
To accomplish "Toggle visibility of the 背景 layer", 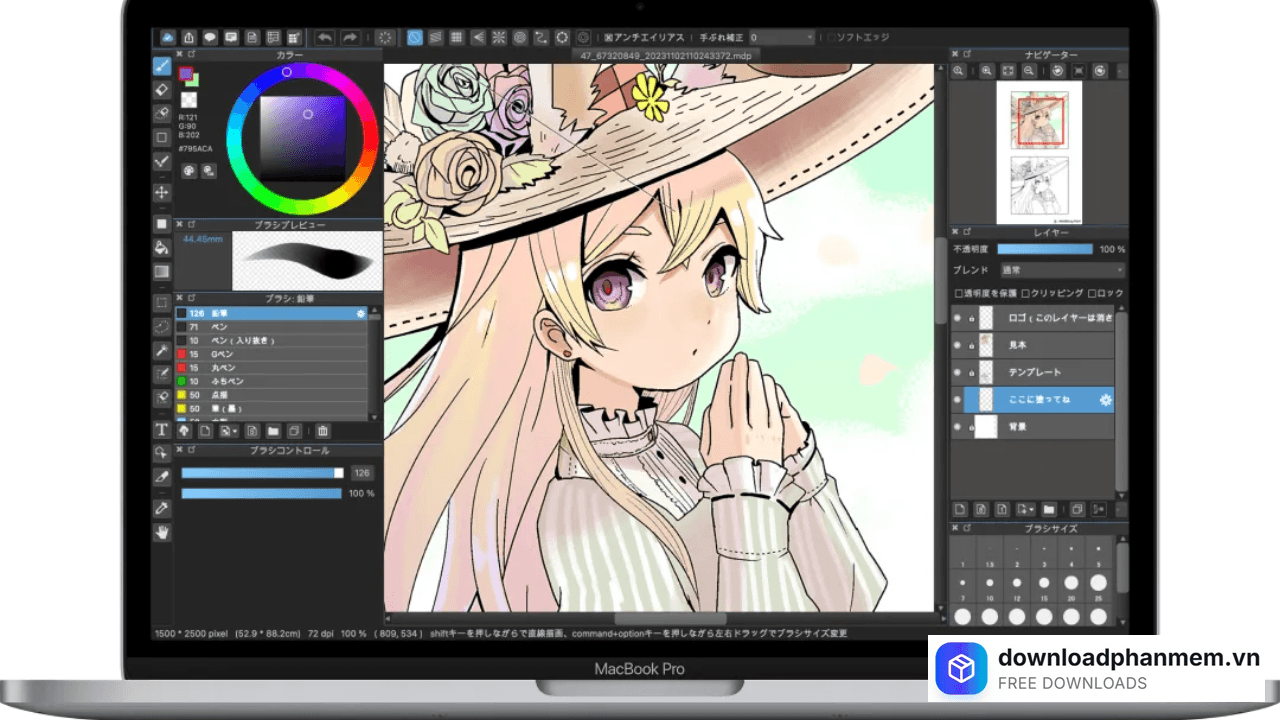I will [957, 425].
